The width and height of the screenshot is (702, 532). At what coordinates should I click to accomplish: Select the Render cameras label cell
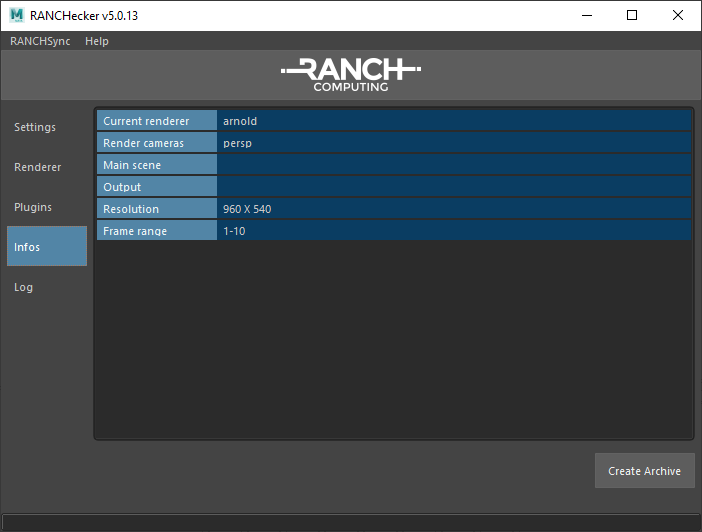click(x=157, y=143)
